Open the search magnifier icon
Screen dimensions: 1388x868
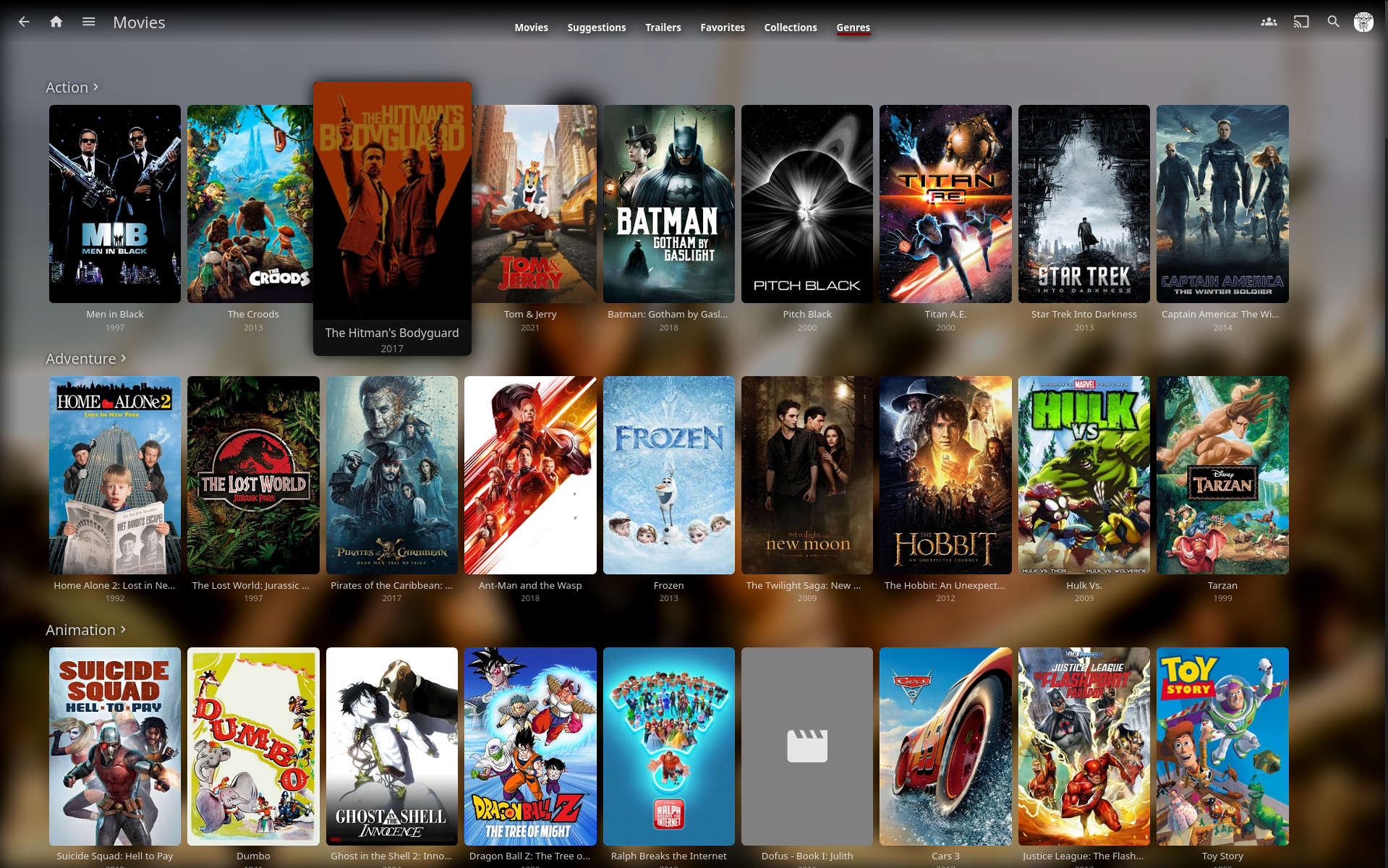pos(1333,22)
